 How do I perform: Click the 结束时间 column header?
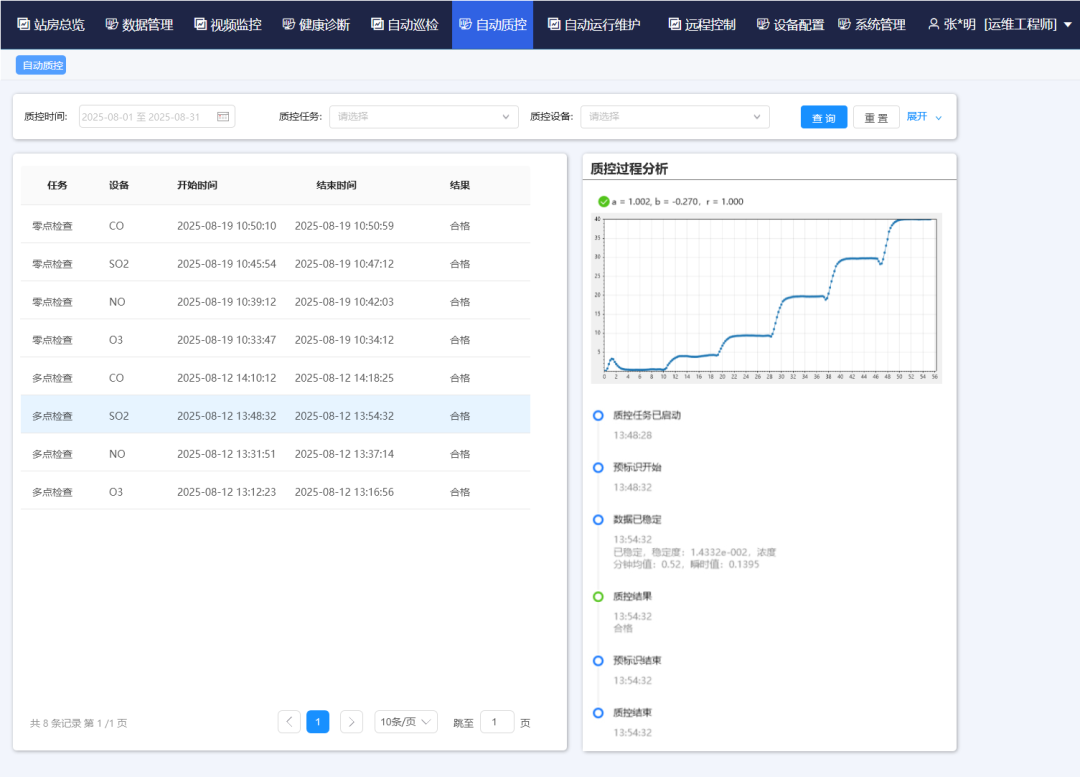point(336,185)
